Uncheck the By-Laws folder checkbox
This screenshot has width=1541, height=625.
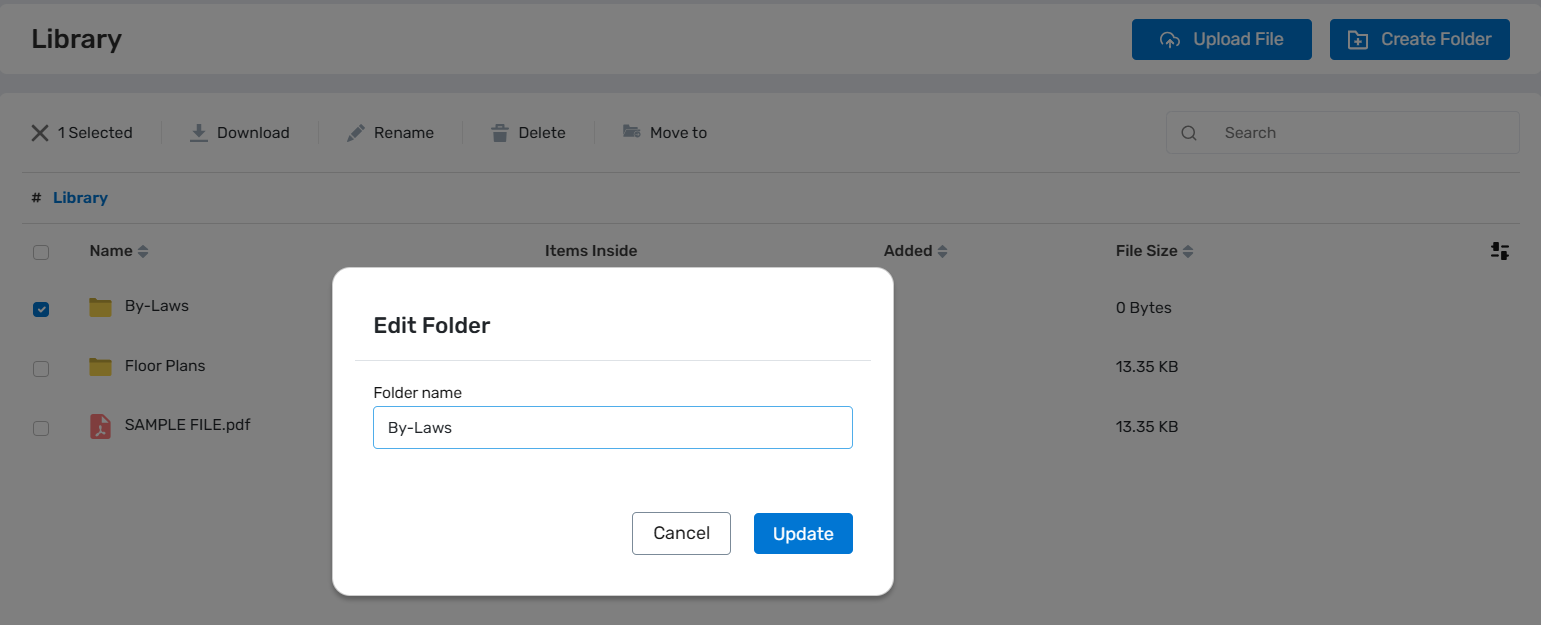point(41,309)
